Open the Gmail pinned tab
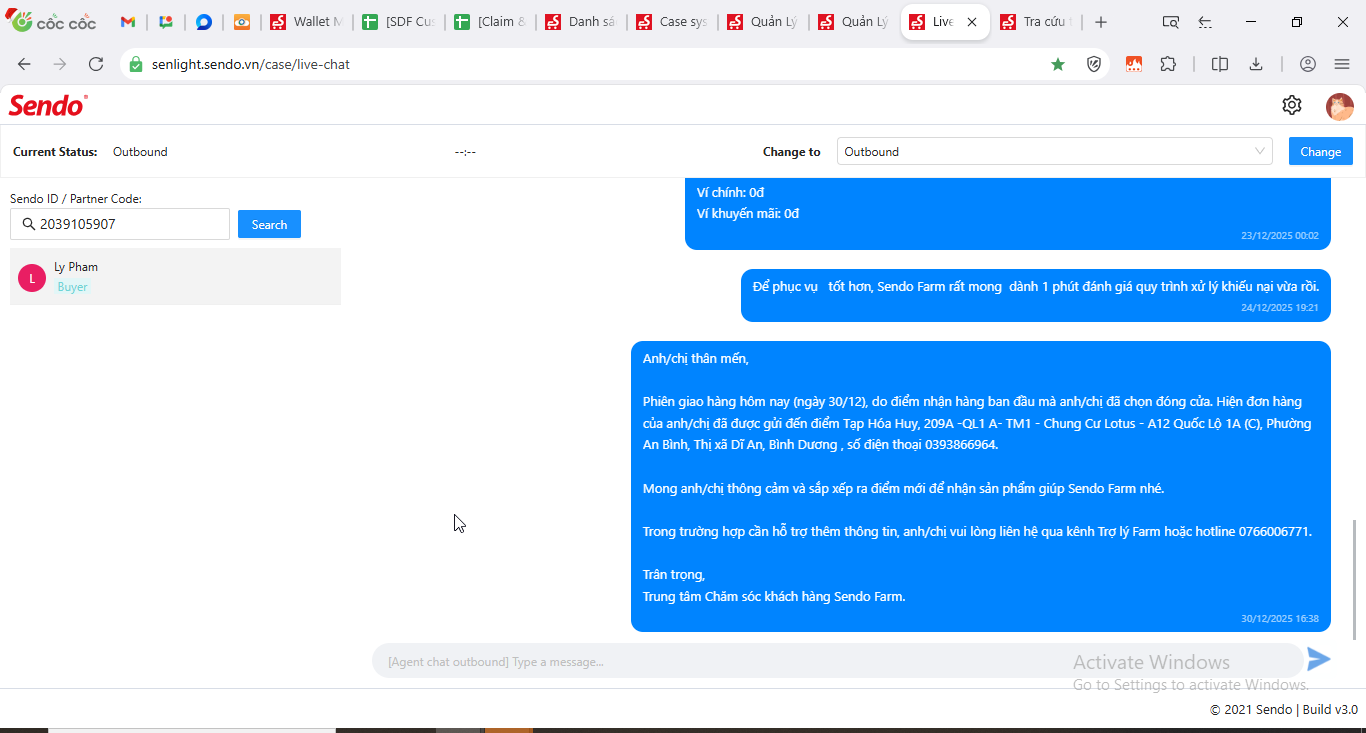Screen dimensions: 1366x733 pyautogui.click(x=128, y=22)
